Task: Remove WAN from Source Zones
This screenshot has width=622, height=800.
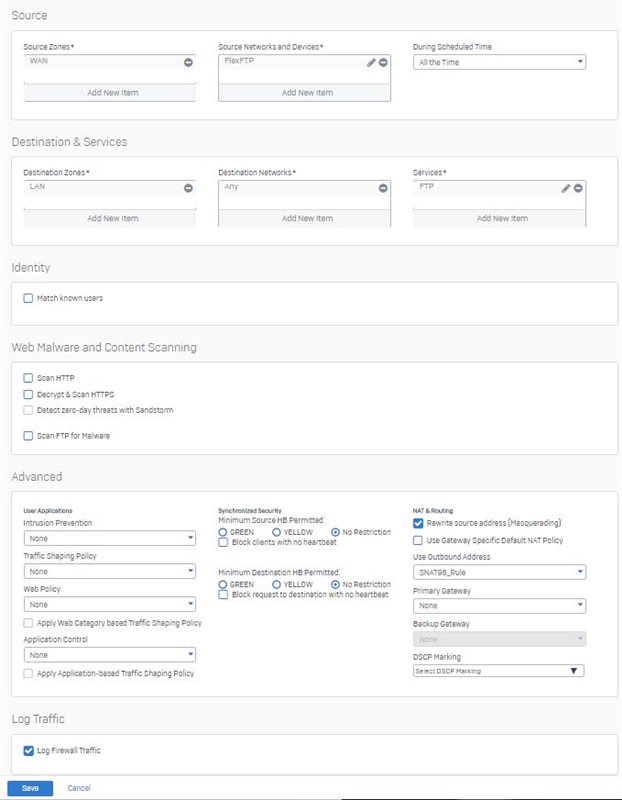Action: coord(188,62)
